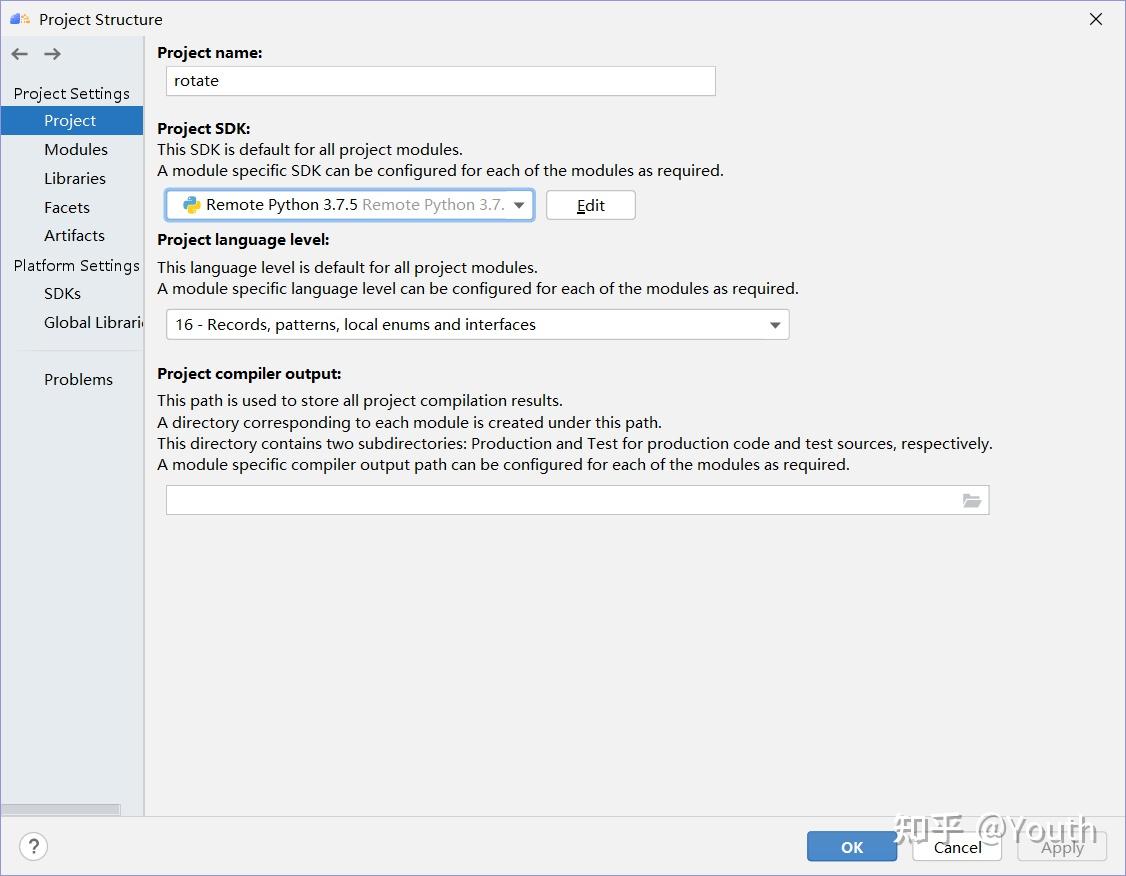Click the Python logo in SDK selector
This screenshot has width=1126, height=876.
click(191, 205)
